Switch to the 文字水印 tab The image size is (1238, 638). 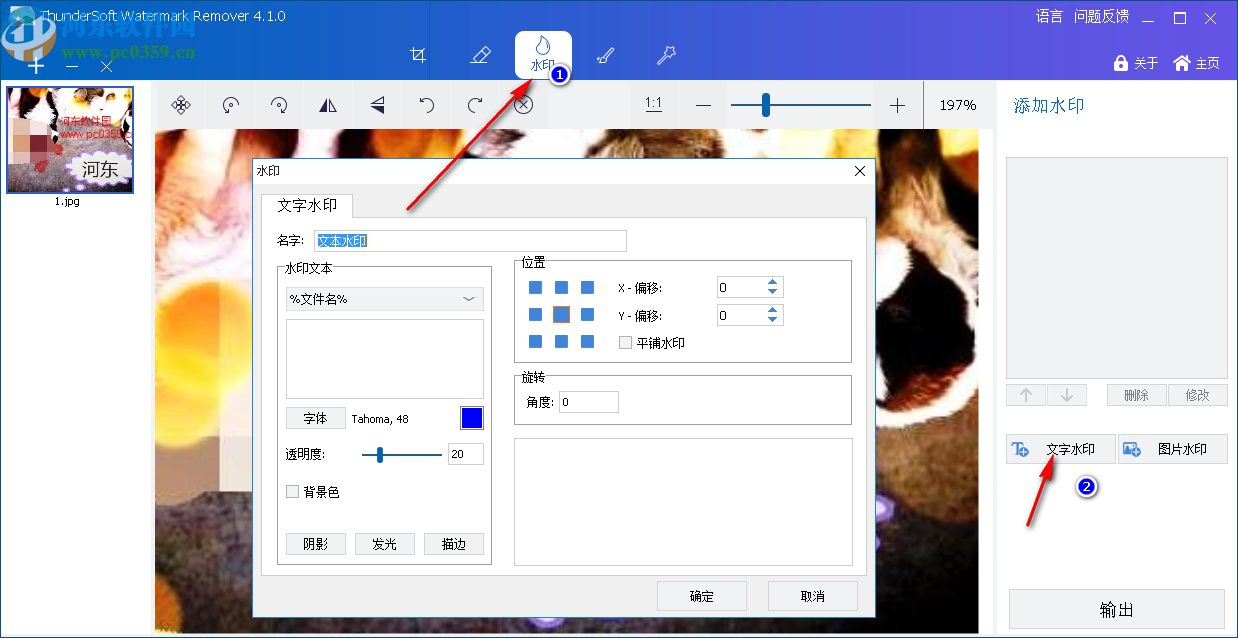(x=308, y=207)
